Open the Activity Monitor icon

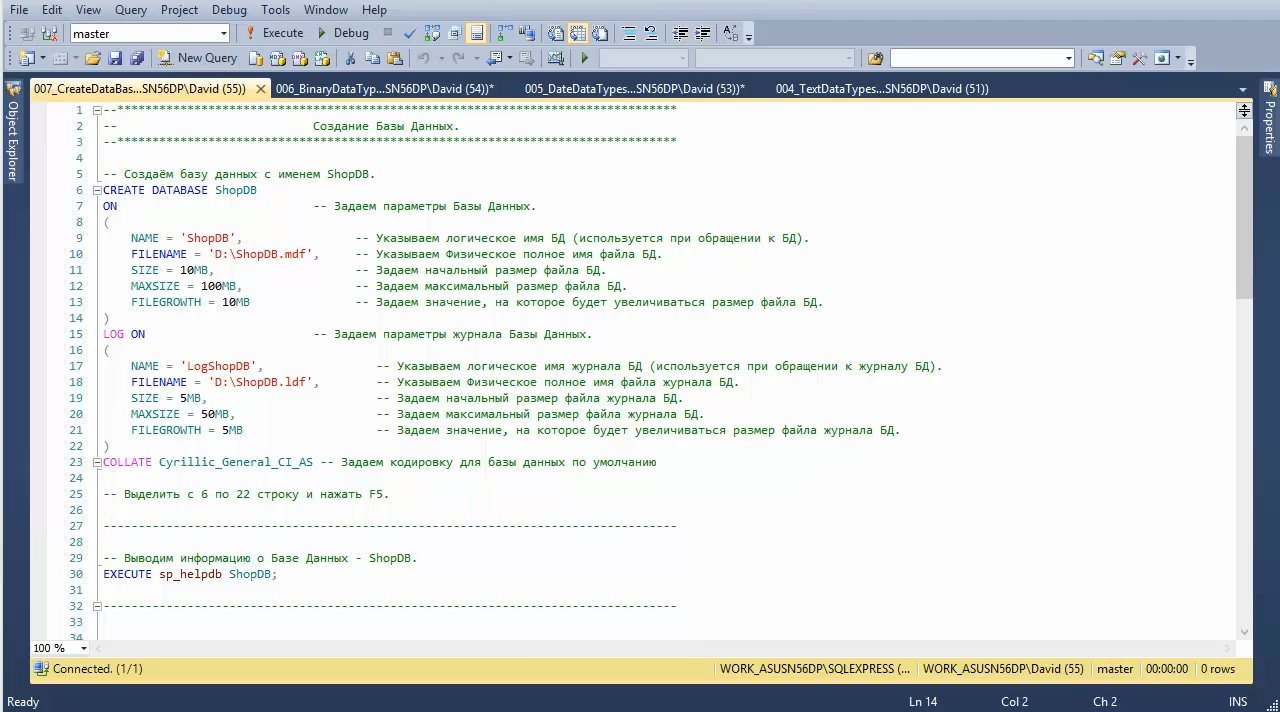[x=555, y=58]
